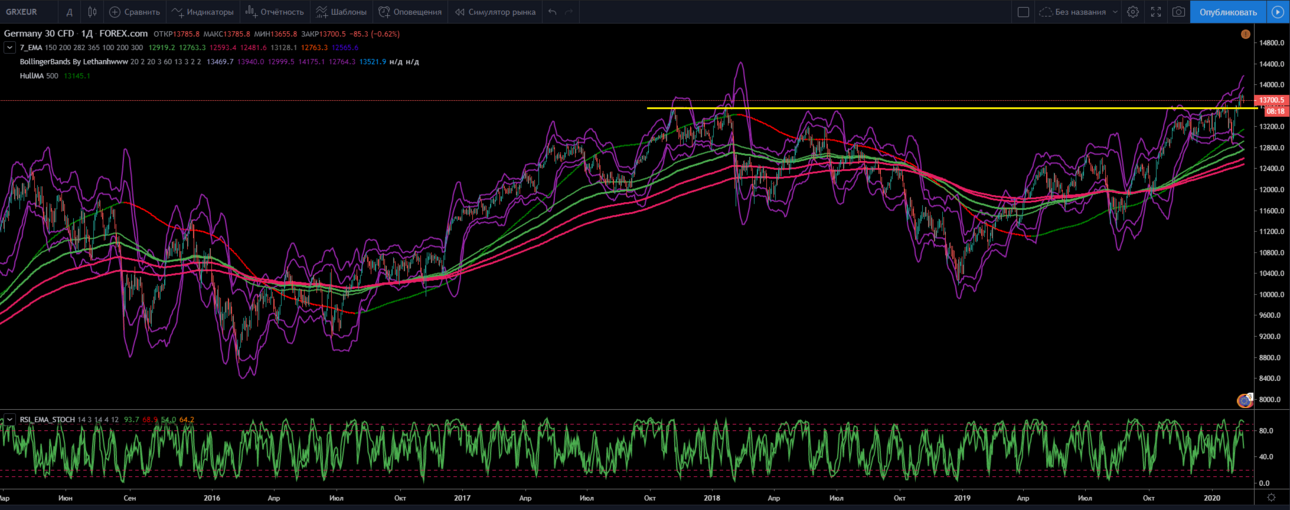Viewport: 1290px width, 510px height.
Task: Start the Симулятор рынка bar replay
Action: pyautogui.click(x=494, y=12)
